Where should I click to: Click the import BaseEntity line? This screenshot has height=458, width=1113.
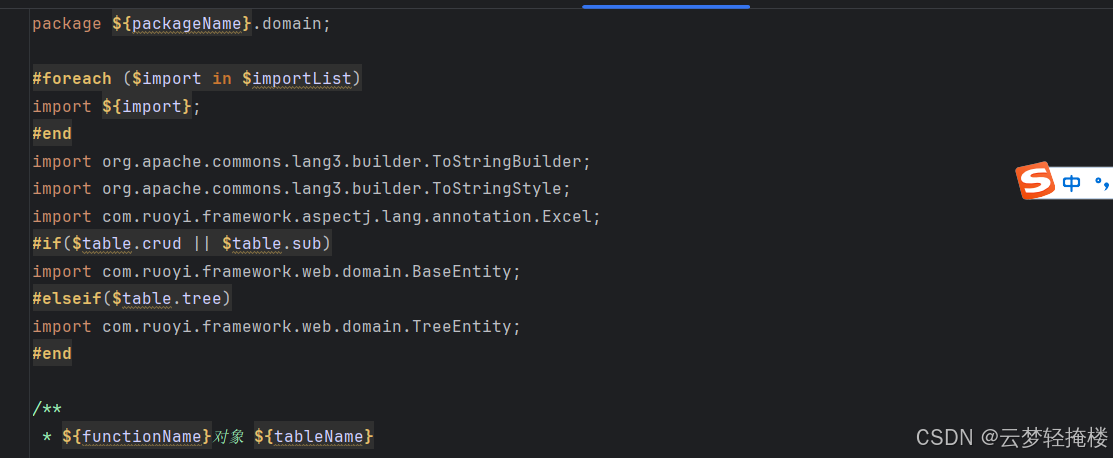click(x=277, y=272)
